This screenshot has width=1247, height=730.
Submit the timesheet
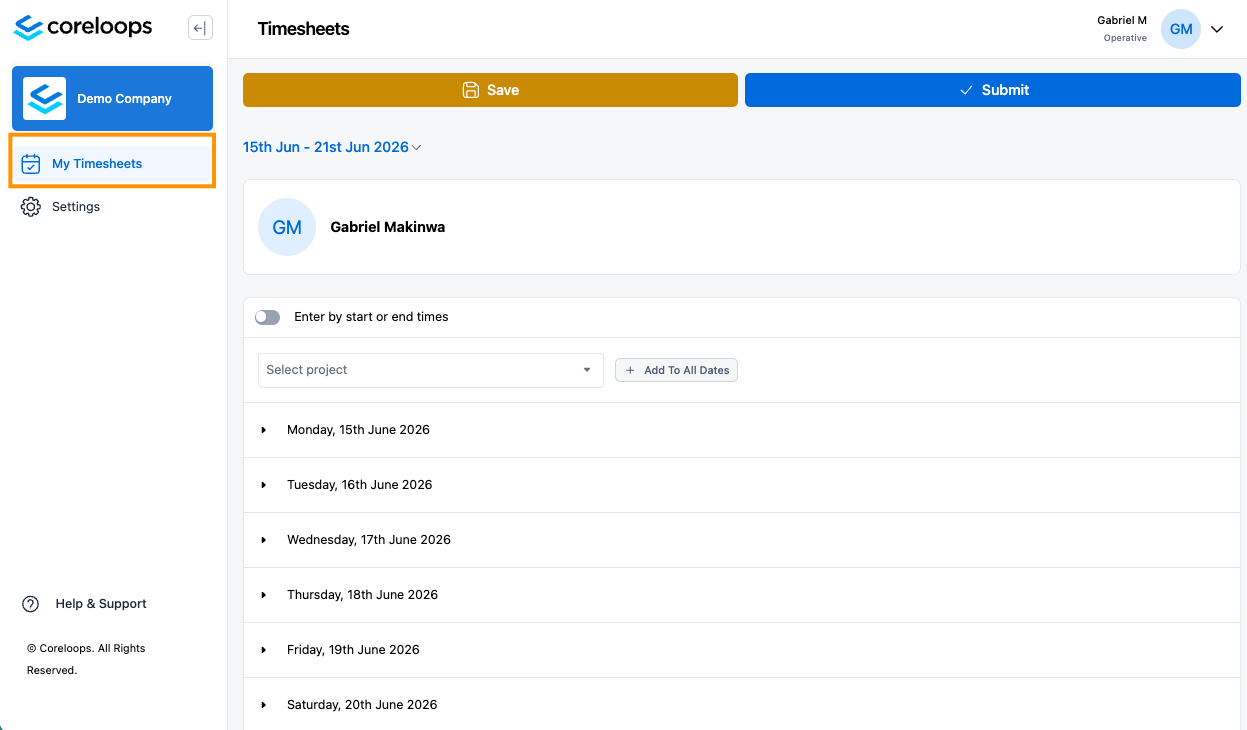pos(993,90)
